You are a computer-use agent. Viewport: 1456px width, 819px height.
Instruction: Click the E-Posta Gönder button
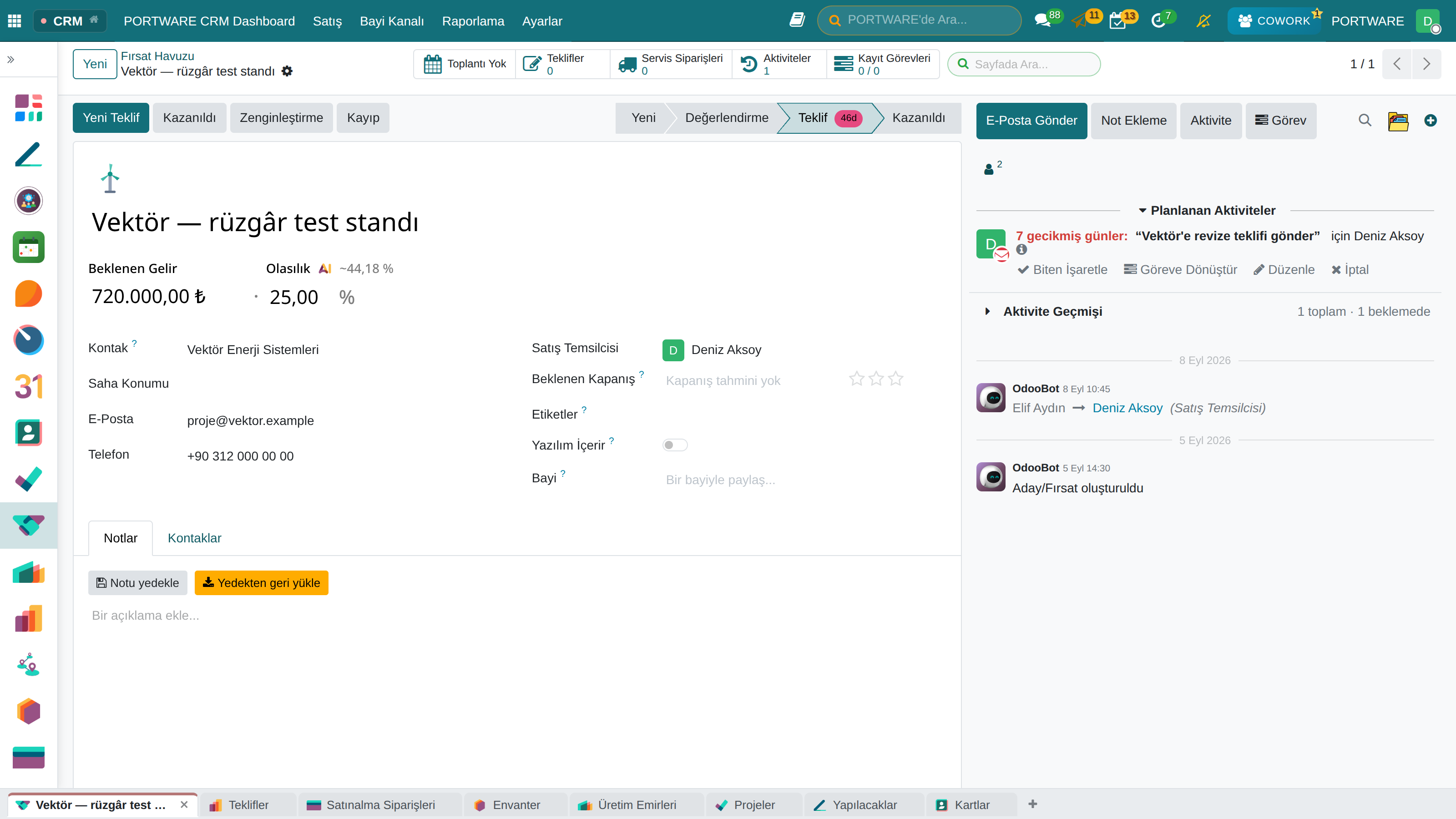1031,121
